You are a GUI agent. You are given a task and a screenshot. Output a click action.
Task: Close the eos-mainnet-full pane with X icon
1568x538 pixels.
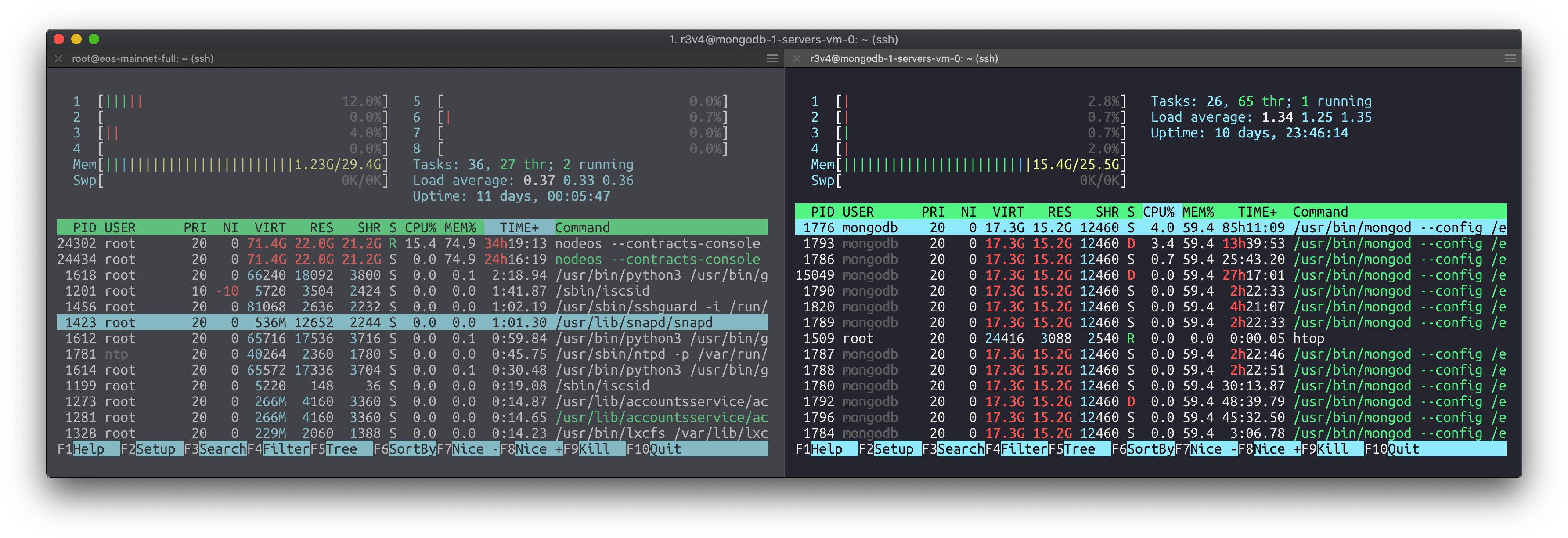pyautogui.click(x=59, y=58)
